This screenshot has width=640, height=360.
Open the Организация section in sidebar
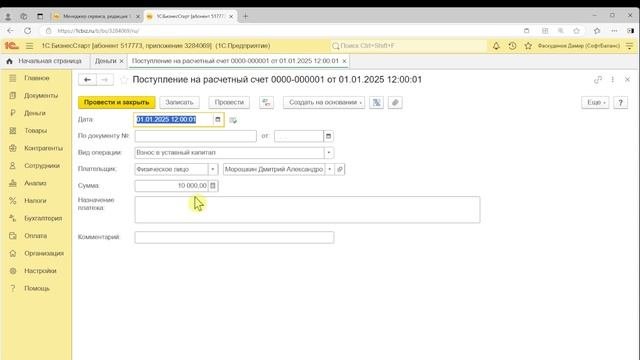(x=36, y=253)
